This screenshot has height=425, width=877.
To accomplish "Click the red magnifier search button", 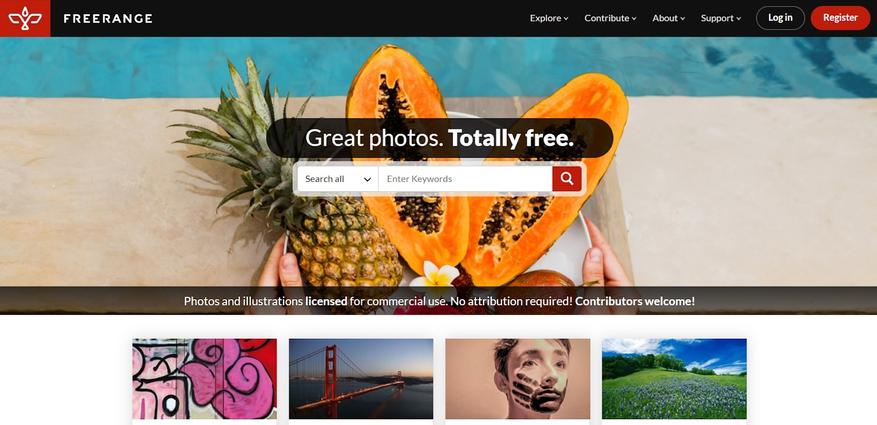I will point(567,179).
